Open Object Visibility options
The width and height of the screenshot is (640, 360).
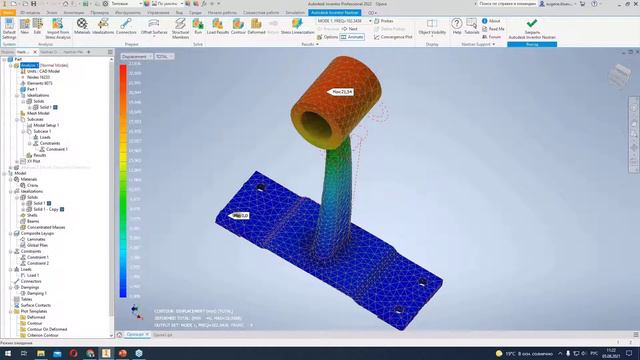pos(432,27)
